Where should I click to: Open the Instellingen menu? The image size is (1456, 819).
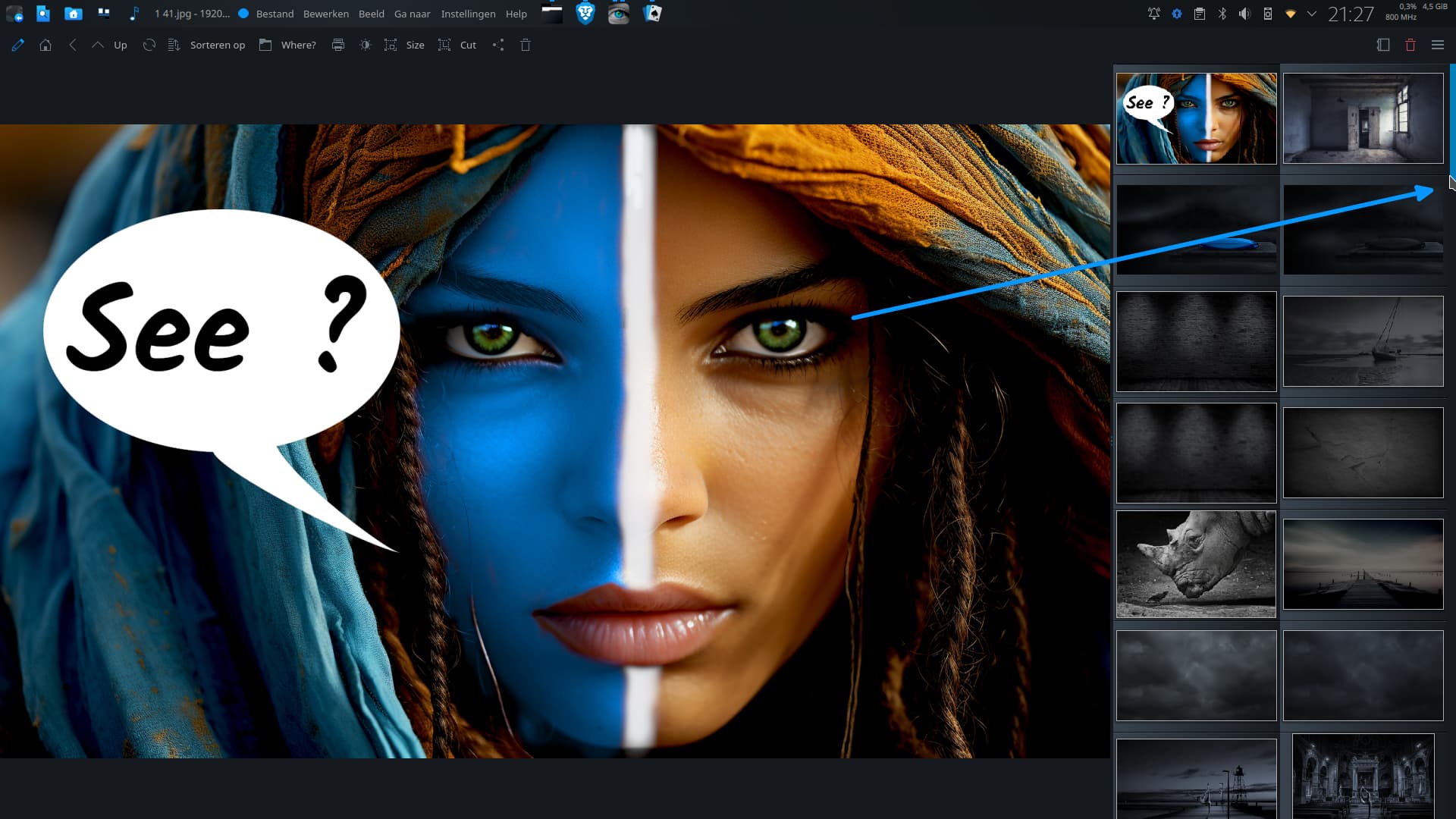[x=468, y=14]
